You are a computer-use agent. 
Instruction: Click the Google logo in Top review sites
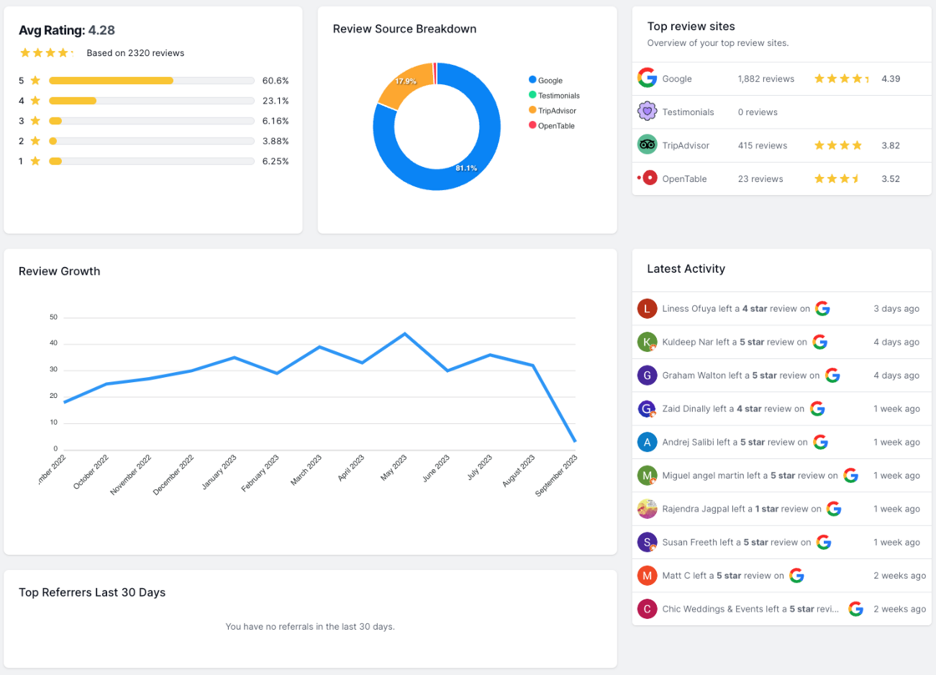coord(647,78)
